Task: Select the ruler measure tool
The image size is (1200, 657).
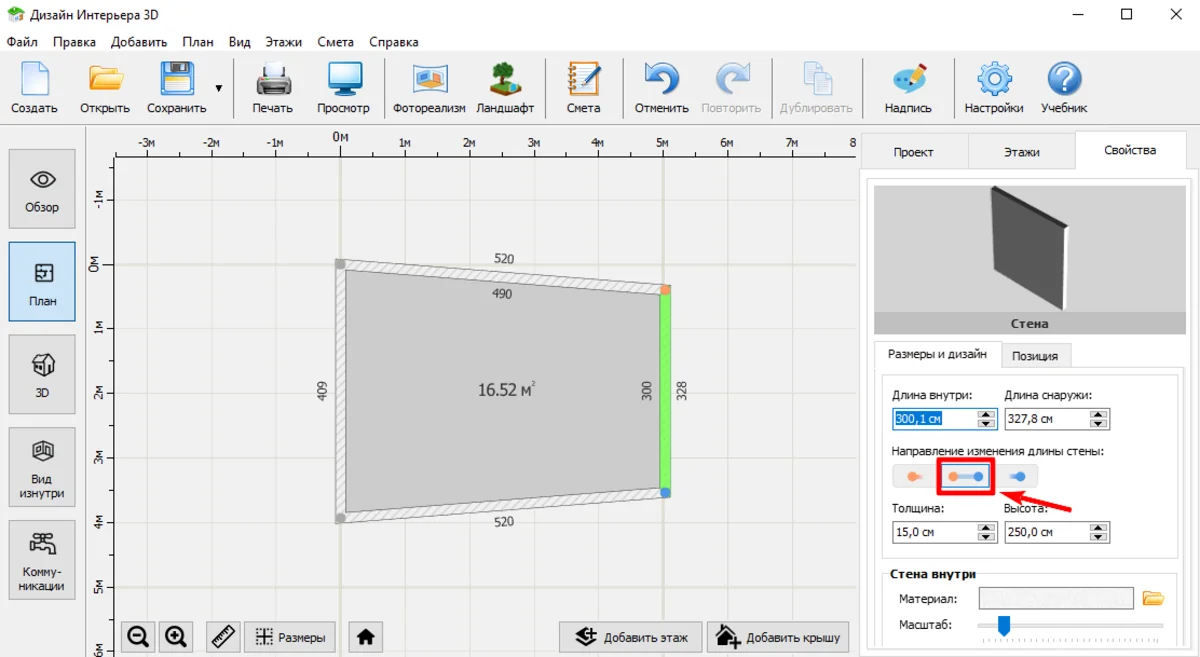Action: 224,636
